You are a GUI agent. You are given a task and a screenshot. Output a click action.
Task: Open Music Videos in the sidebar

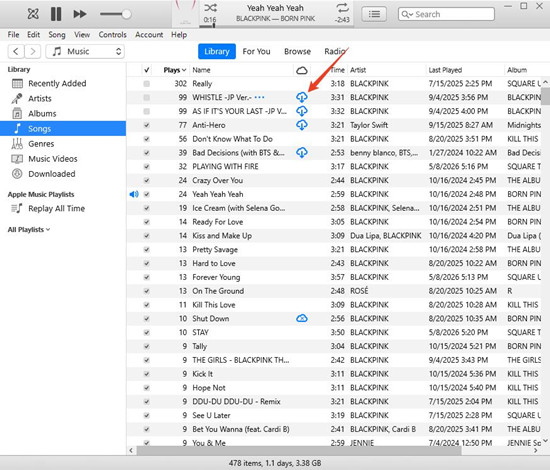pos(63,159)
